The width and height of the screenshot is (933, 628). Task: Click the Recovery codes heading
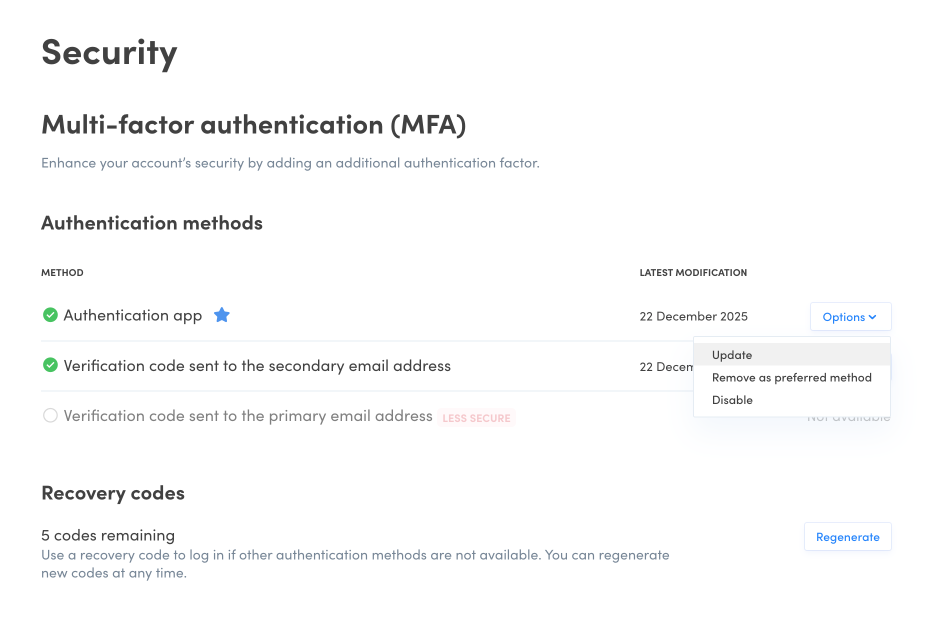pyautogui.click(x=113, y=493)
